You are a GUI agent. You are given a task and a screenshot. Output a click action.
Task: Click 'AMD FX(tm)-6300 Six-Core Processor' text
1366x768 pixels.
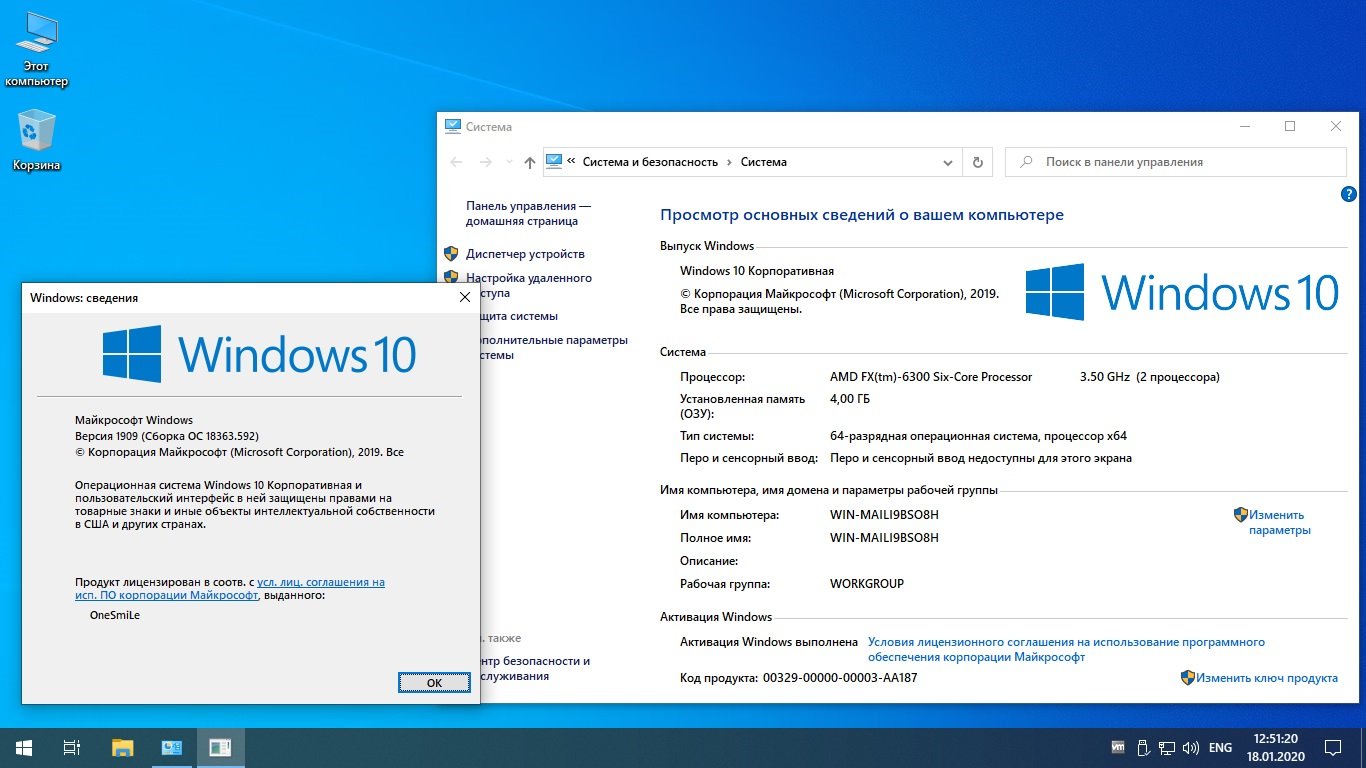pyautogui.click(x=931, y=377)
